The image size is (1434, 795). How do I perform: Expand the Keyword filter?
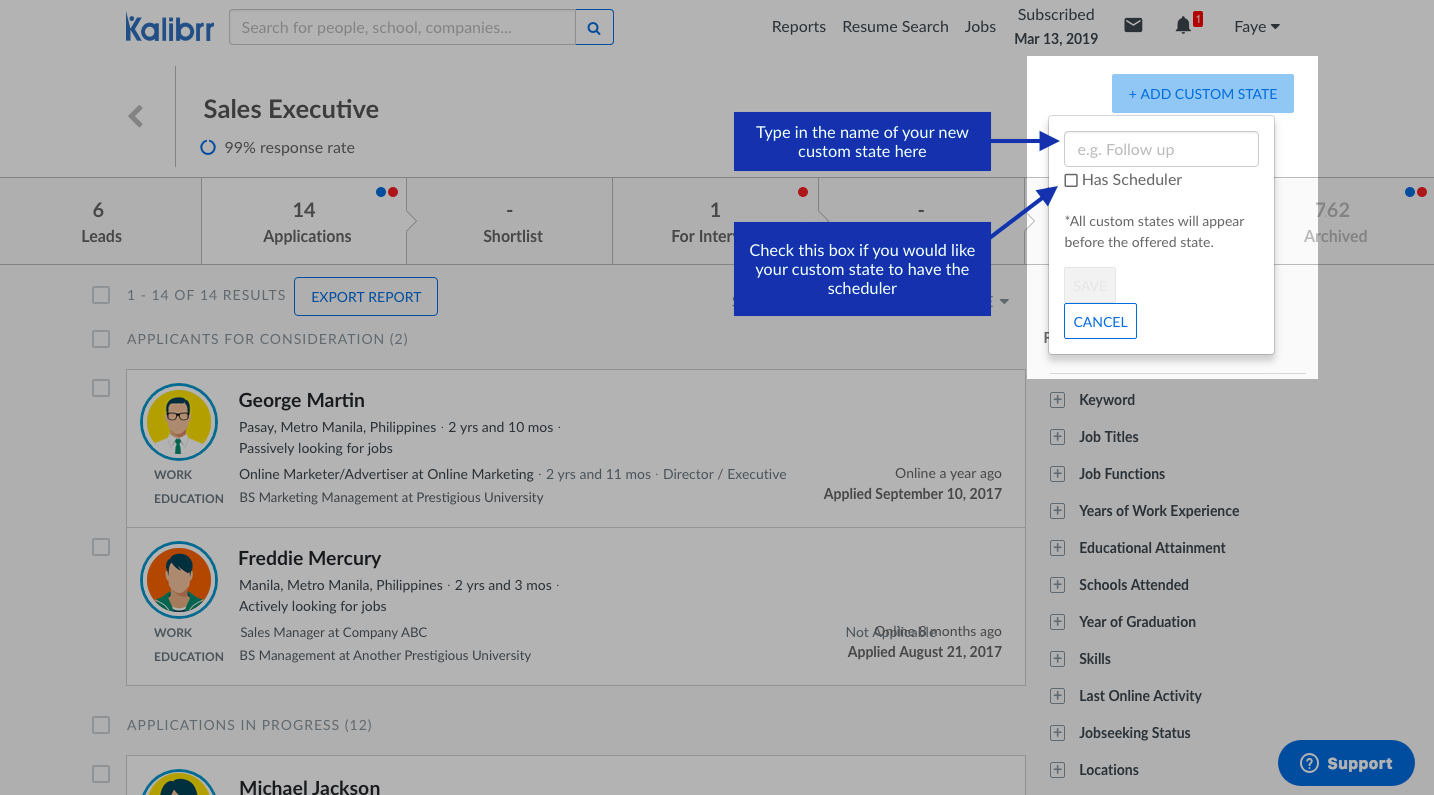[x=1057, y=400]
